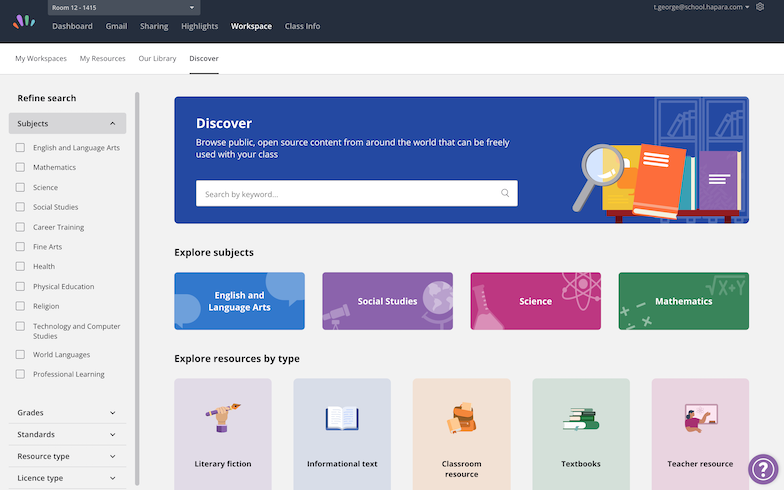Click the magnifier search icon in keyword field
784x490 pixels.
click(505, 193)
